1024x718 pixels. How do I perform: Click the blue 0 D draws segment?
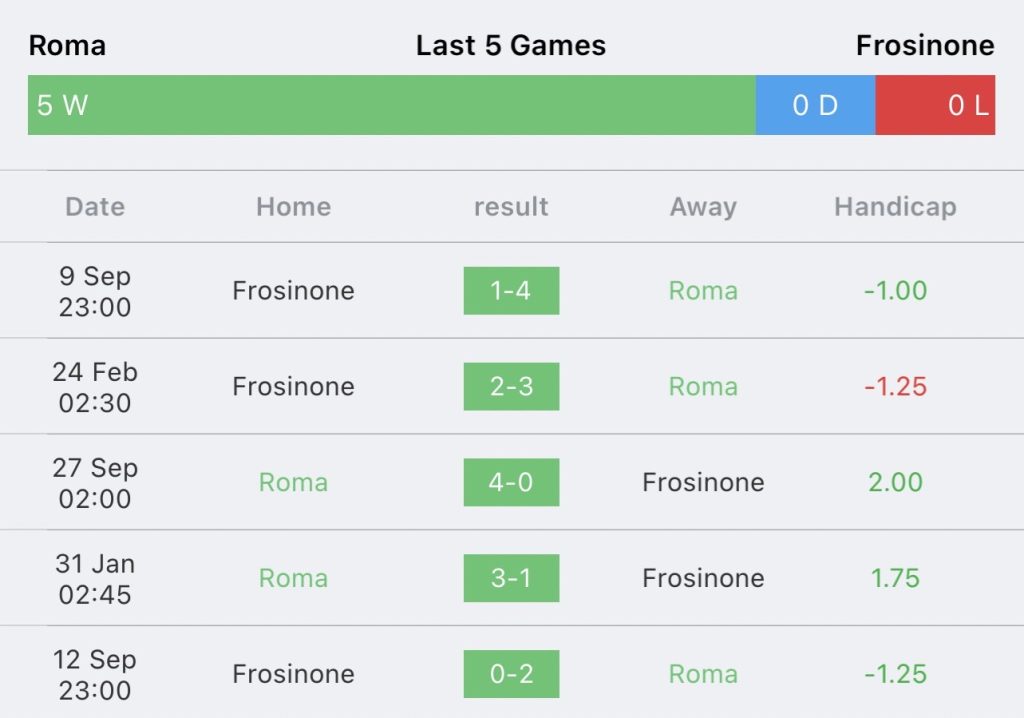coord(815,105)
